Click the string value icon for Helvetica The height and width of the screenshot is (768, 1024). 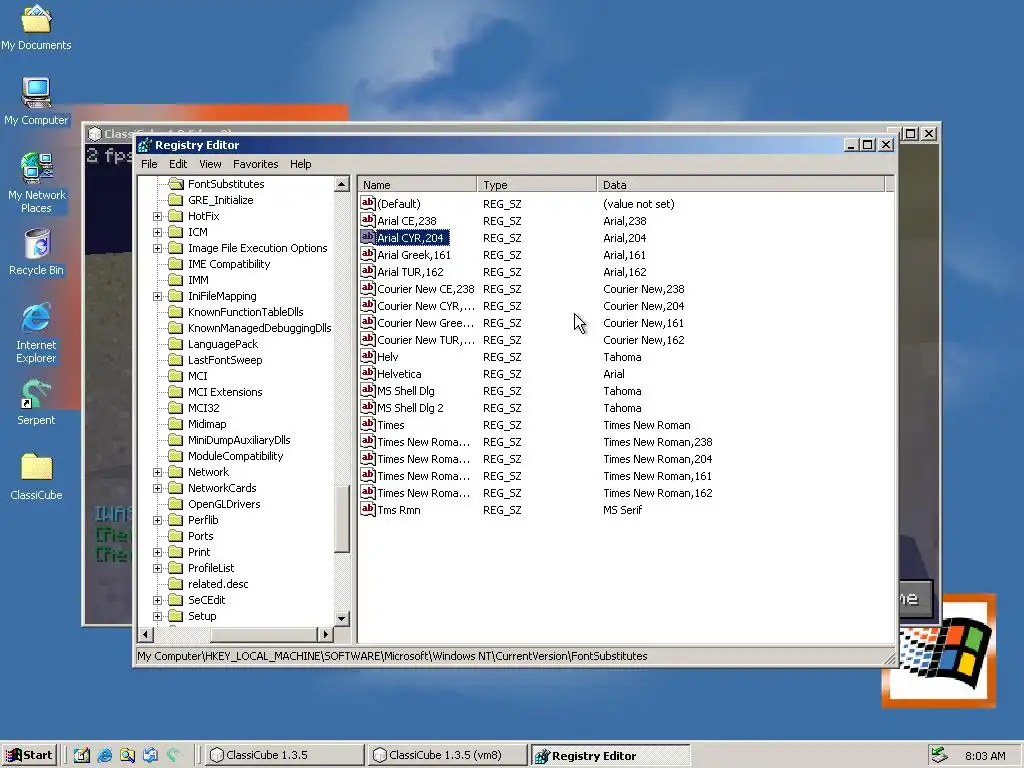368,374
